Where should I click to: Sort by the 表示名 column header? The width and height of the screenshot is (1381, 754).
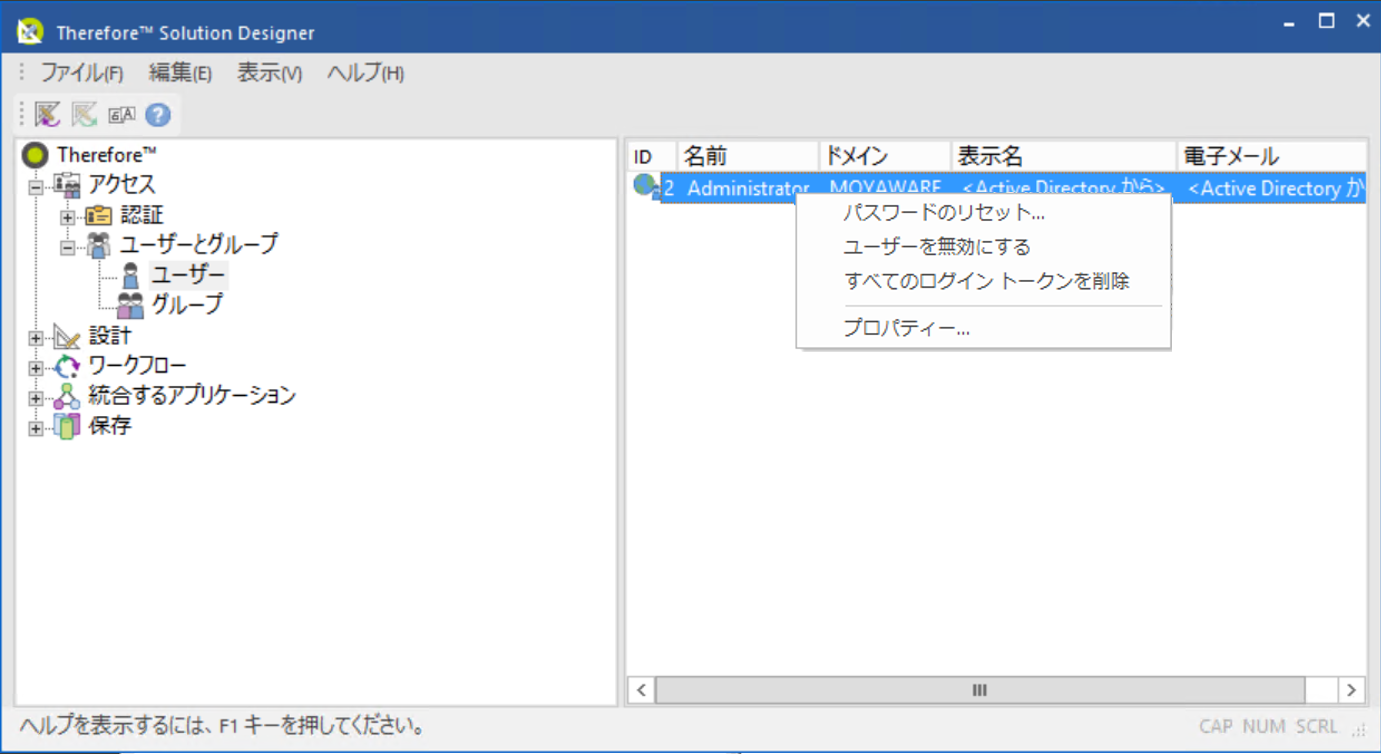point(1063,157)
